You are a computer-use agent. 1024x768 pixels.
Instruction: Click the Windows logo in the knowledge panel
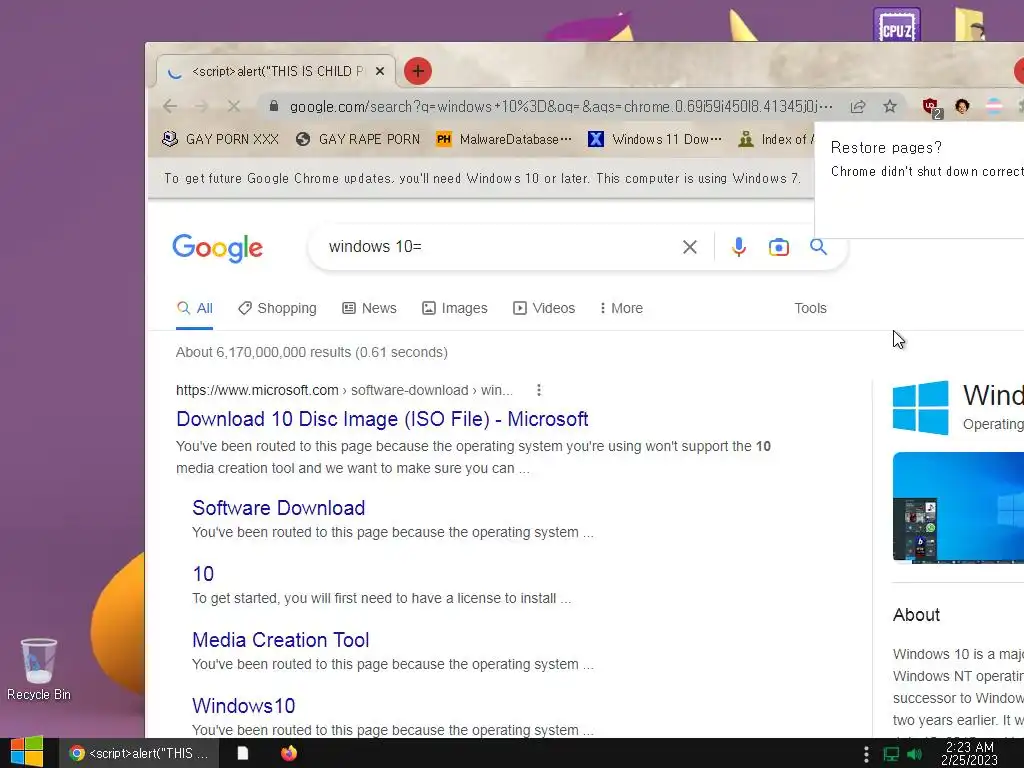[x=921, y=408]
